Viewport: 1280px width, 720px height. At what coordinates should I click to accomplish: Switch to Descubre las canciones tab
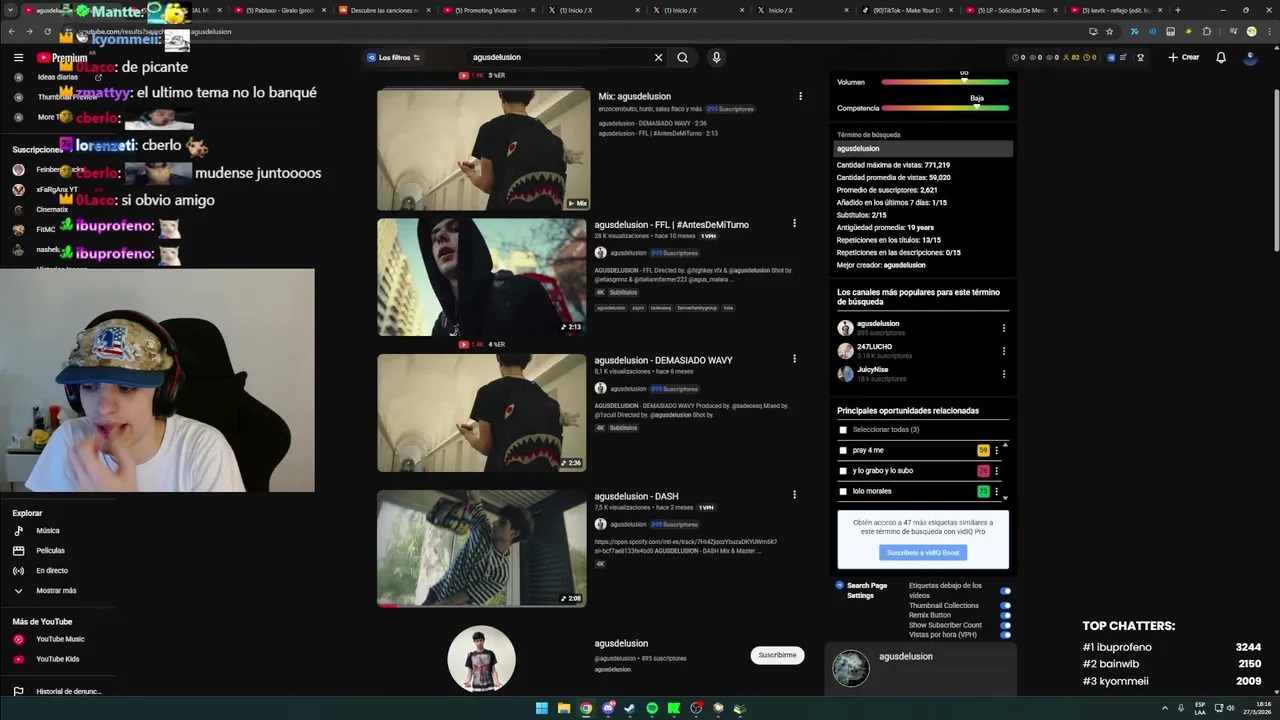[384, 10]
